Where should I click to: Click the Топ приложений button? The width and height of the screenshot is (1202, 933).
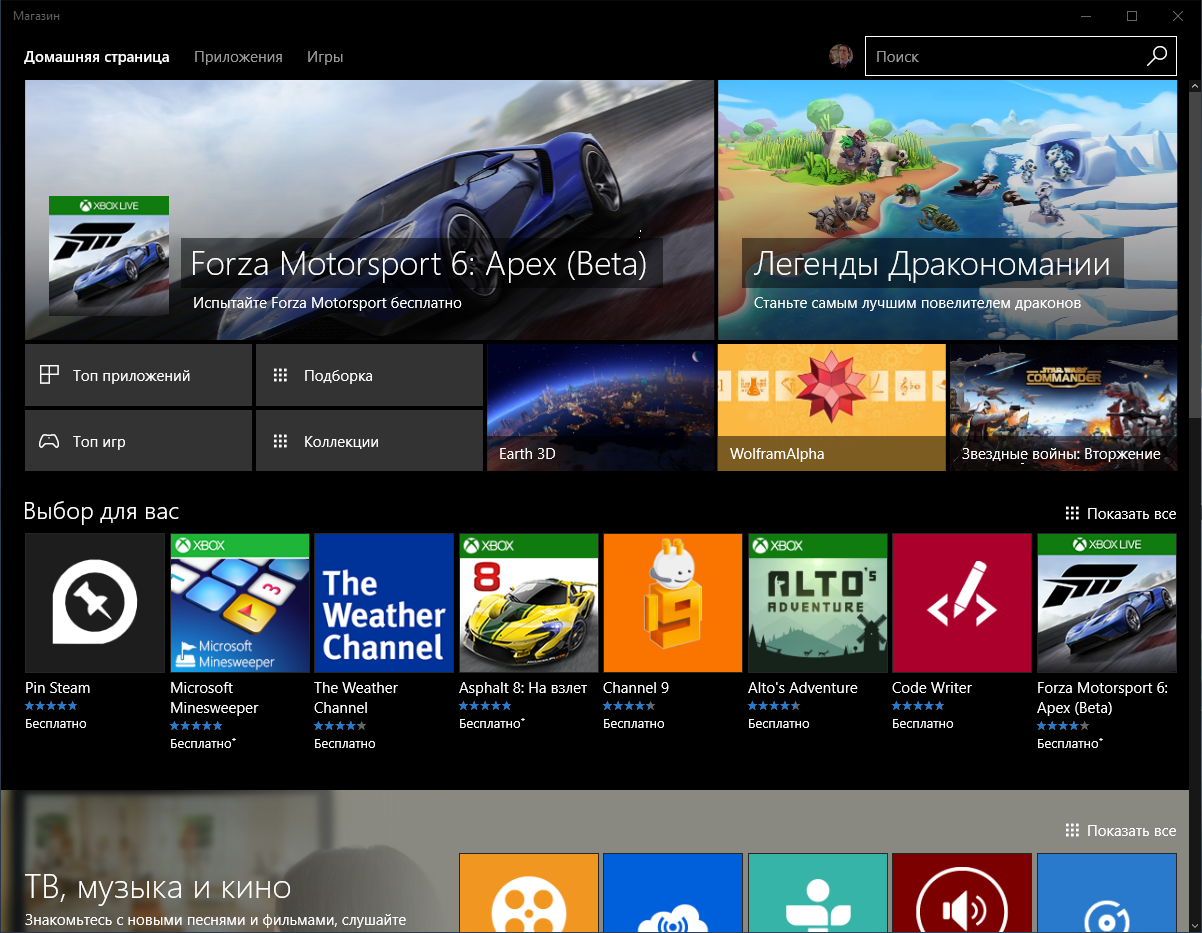(x=138, y=375)
